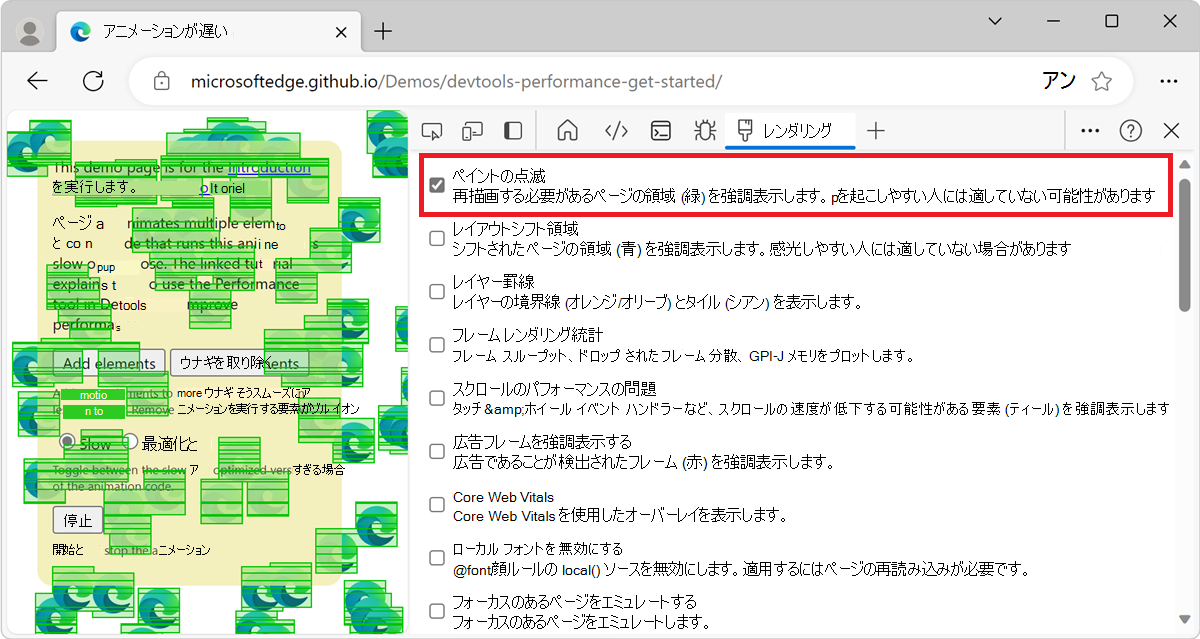Viewport: 1200px width, 639px height.
Task: Open the Issues bug icon
Action: pos(704,130)
